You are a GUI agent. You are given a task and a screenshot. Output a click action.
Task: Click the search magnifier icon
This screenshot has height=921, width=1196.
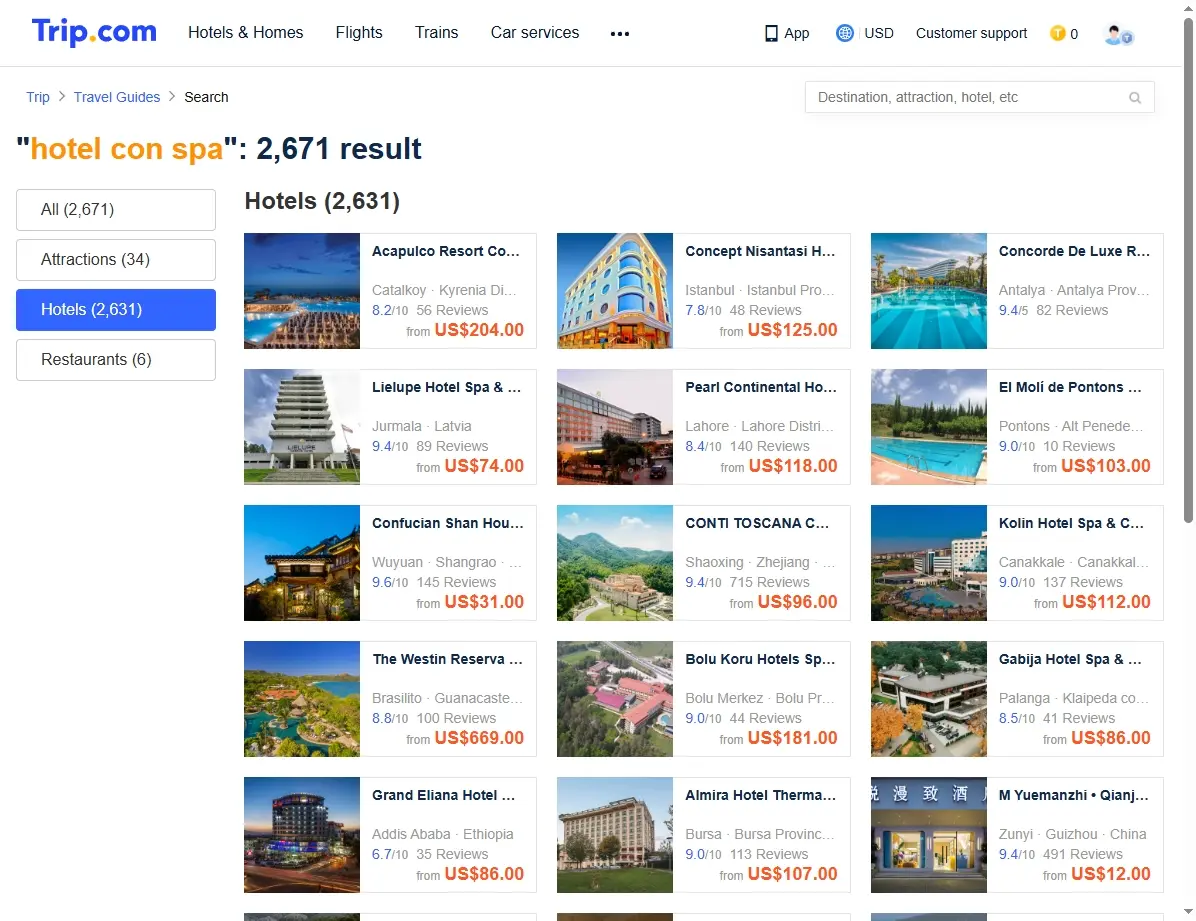pyautogui.click(x=1135, y=98)
